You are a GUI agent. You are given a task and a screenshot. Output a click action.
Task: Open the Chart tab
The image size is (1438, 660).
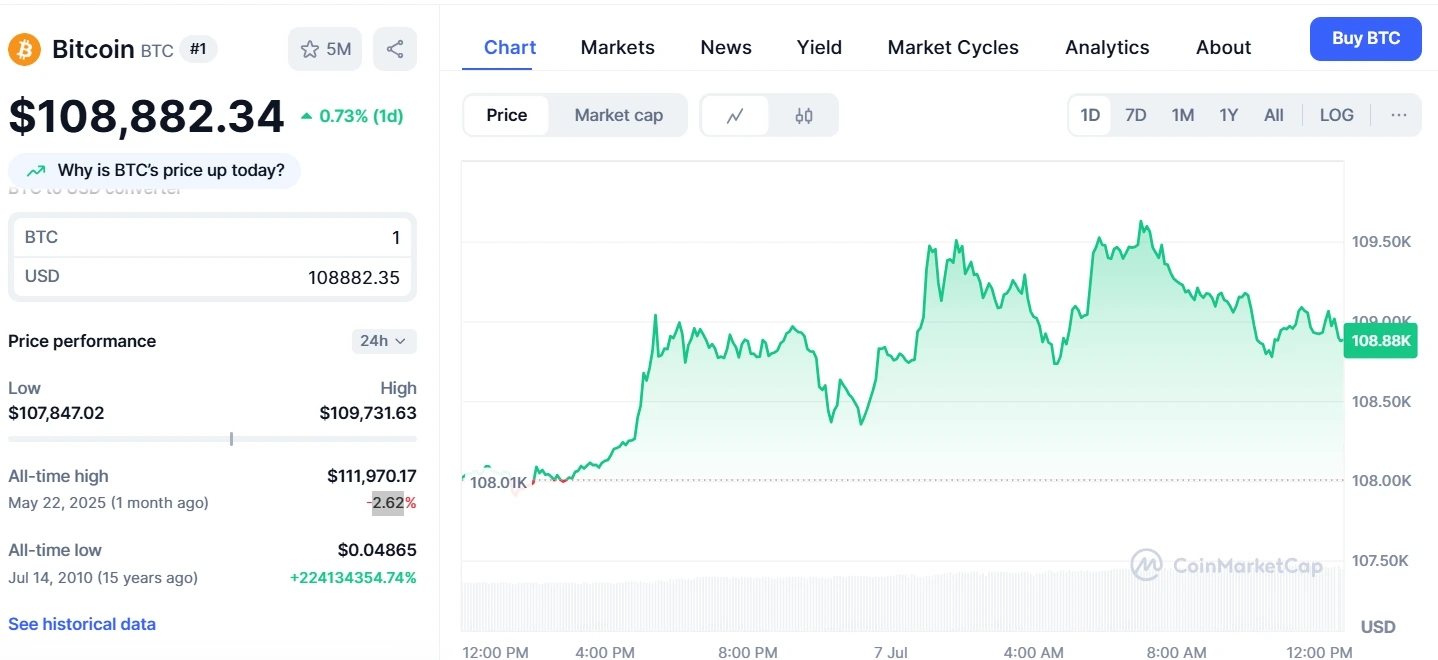[x=510, y=47]
